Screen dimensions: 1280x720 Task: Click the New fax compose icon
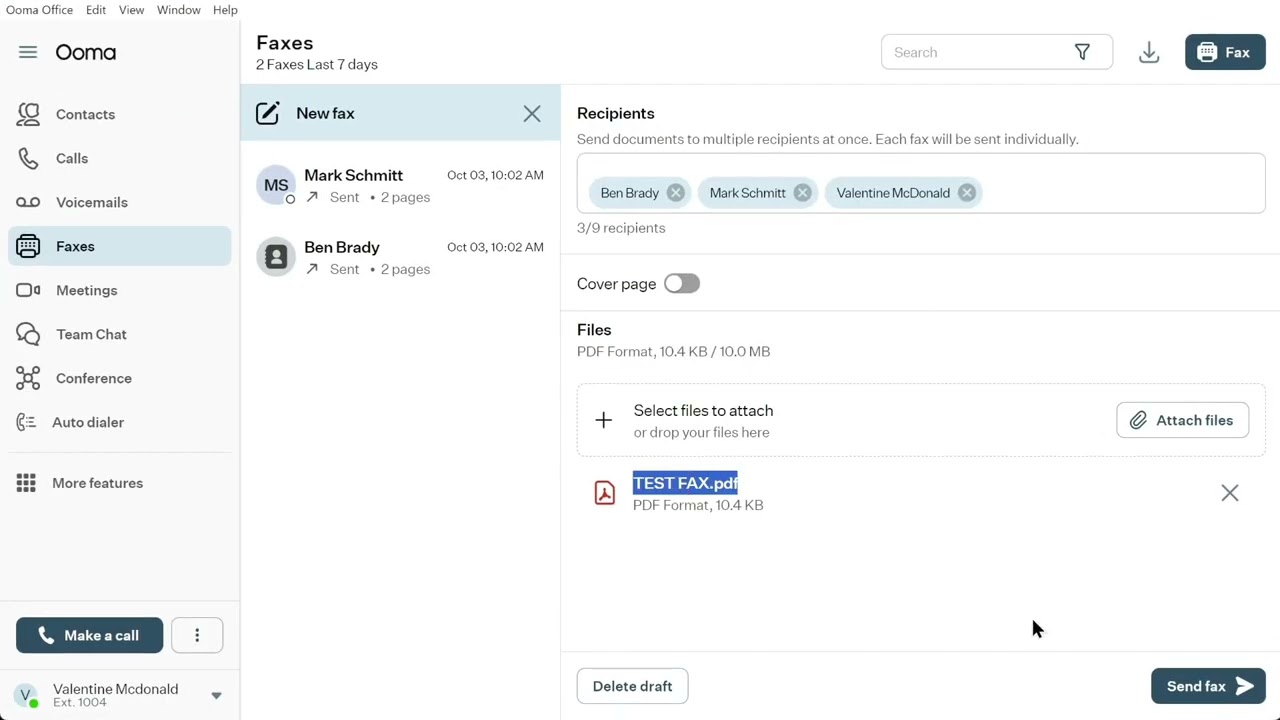[x=267, y=113]
